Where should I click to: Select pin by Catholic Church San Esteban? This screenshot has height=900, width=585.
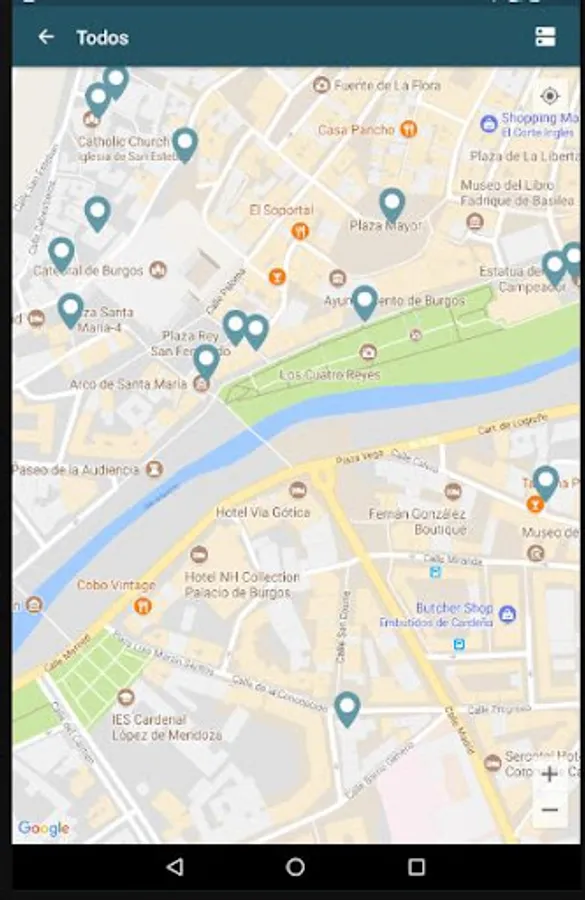(x=185, y=145)
